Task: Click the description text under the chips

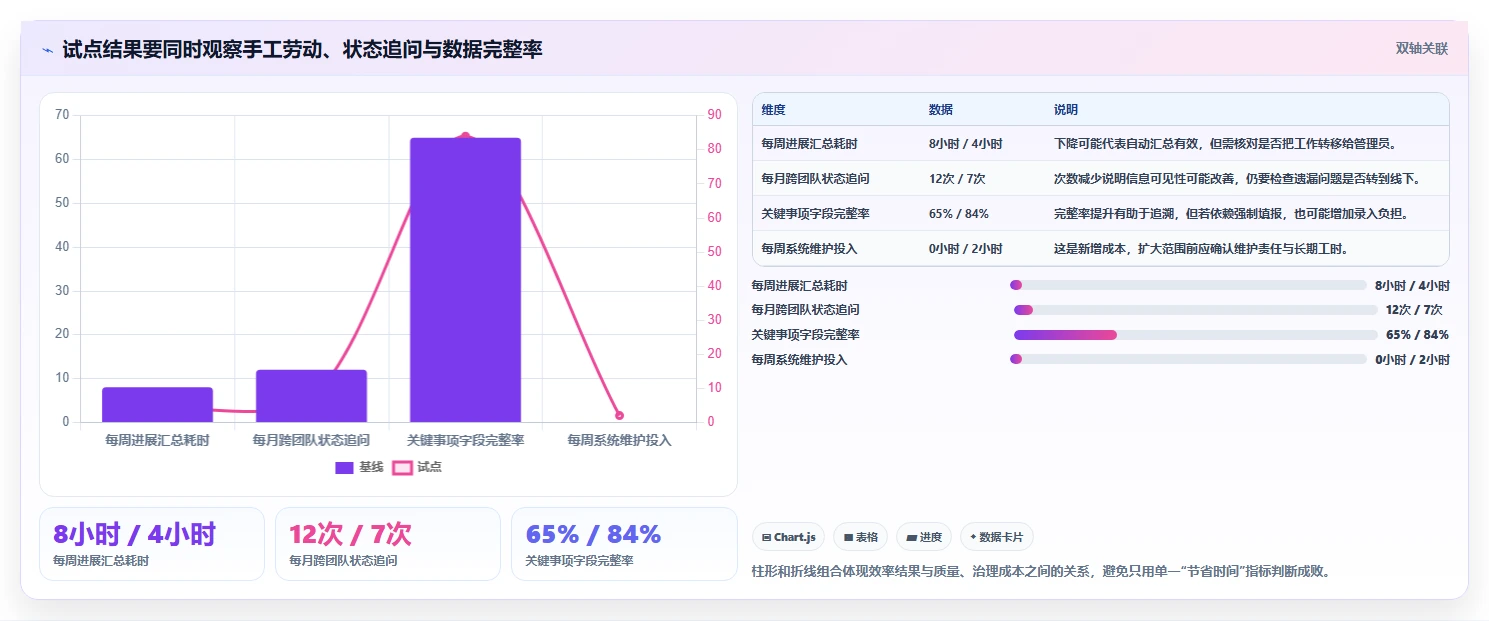Action: [1041, 572]
